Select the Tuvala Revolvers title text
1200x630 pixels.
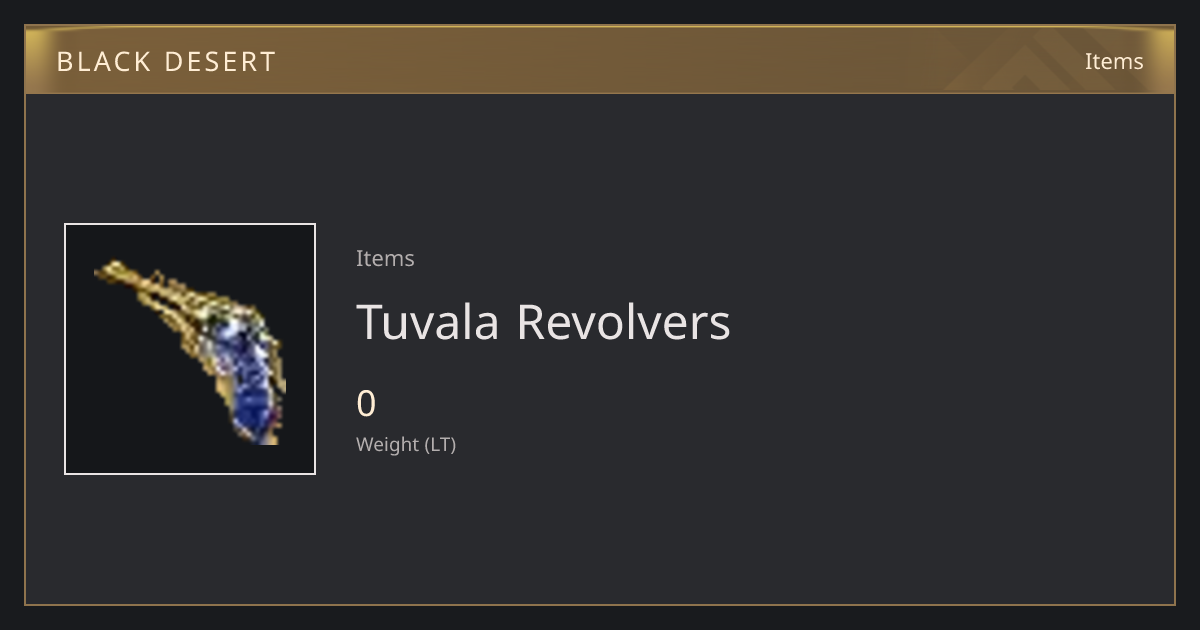click(x=543, y=322)
